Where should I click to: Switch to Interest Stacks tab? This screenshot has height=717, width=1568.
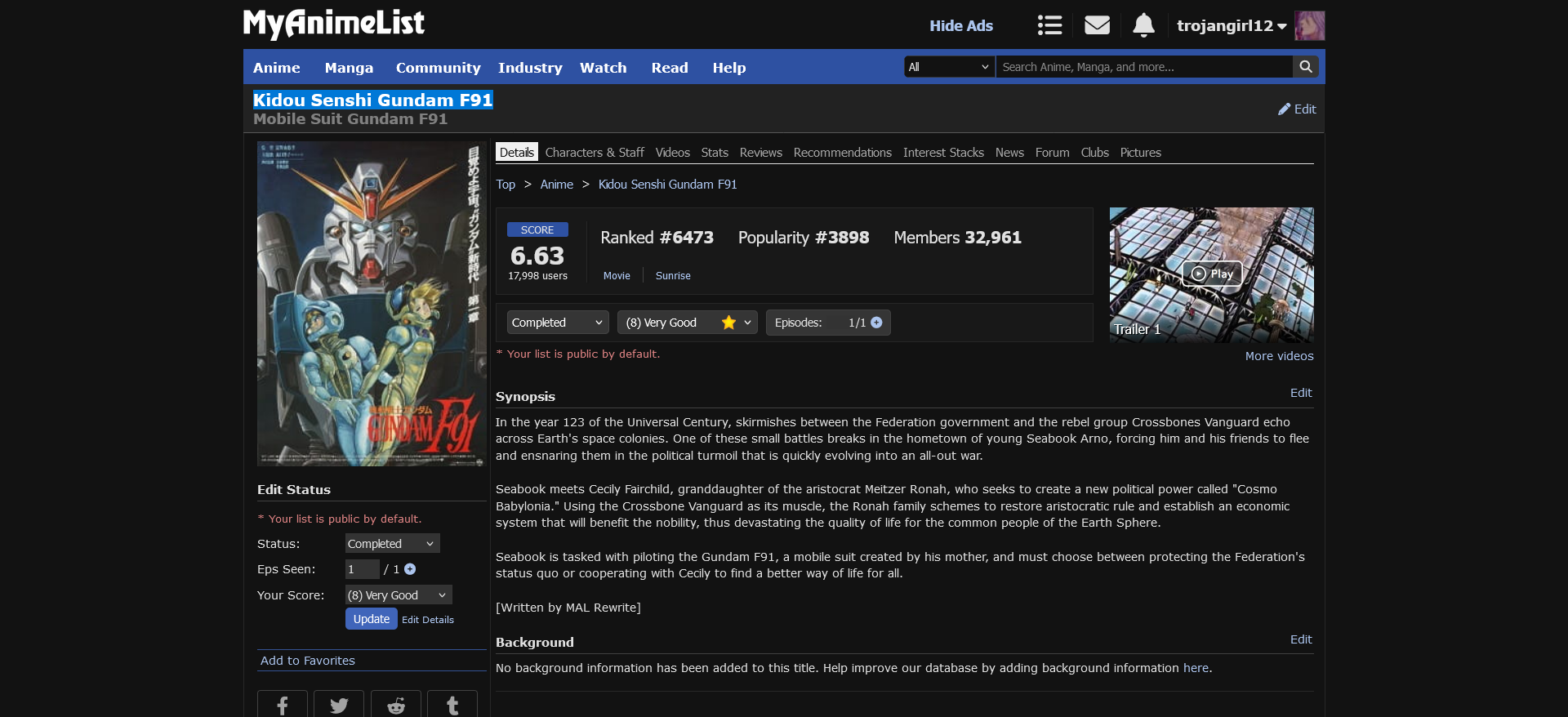pos(943,153)
